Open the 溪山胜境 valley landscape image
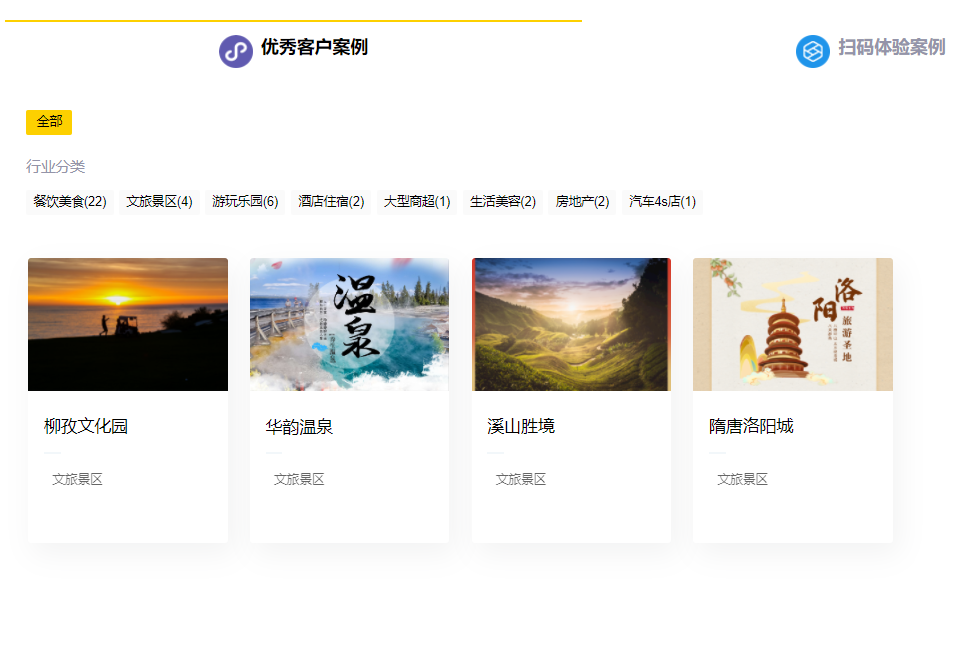 (x=571, y=324)
